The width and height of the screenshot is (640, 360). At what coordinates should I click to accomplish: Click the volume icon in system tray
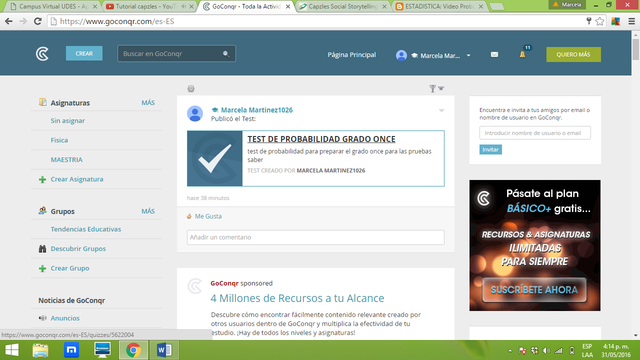tap(547, 351)
